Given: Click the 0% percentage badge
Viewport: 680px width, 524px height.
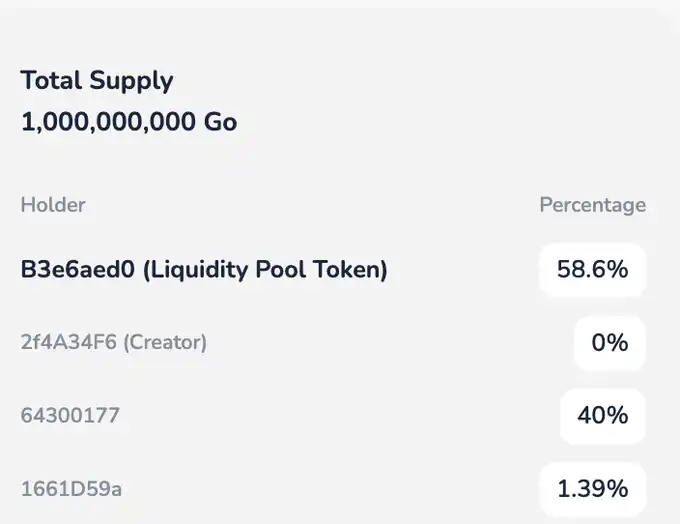Looking at the screenshot, I should pos(609,343).
